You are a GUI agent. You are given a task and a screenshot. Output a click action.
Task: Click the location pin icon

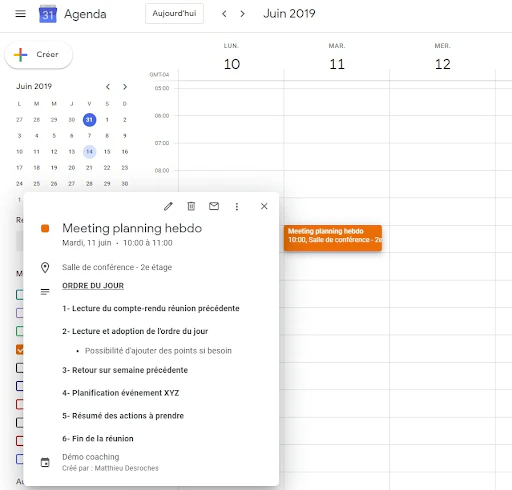point(45,267)
